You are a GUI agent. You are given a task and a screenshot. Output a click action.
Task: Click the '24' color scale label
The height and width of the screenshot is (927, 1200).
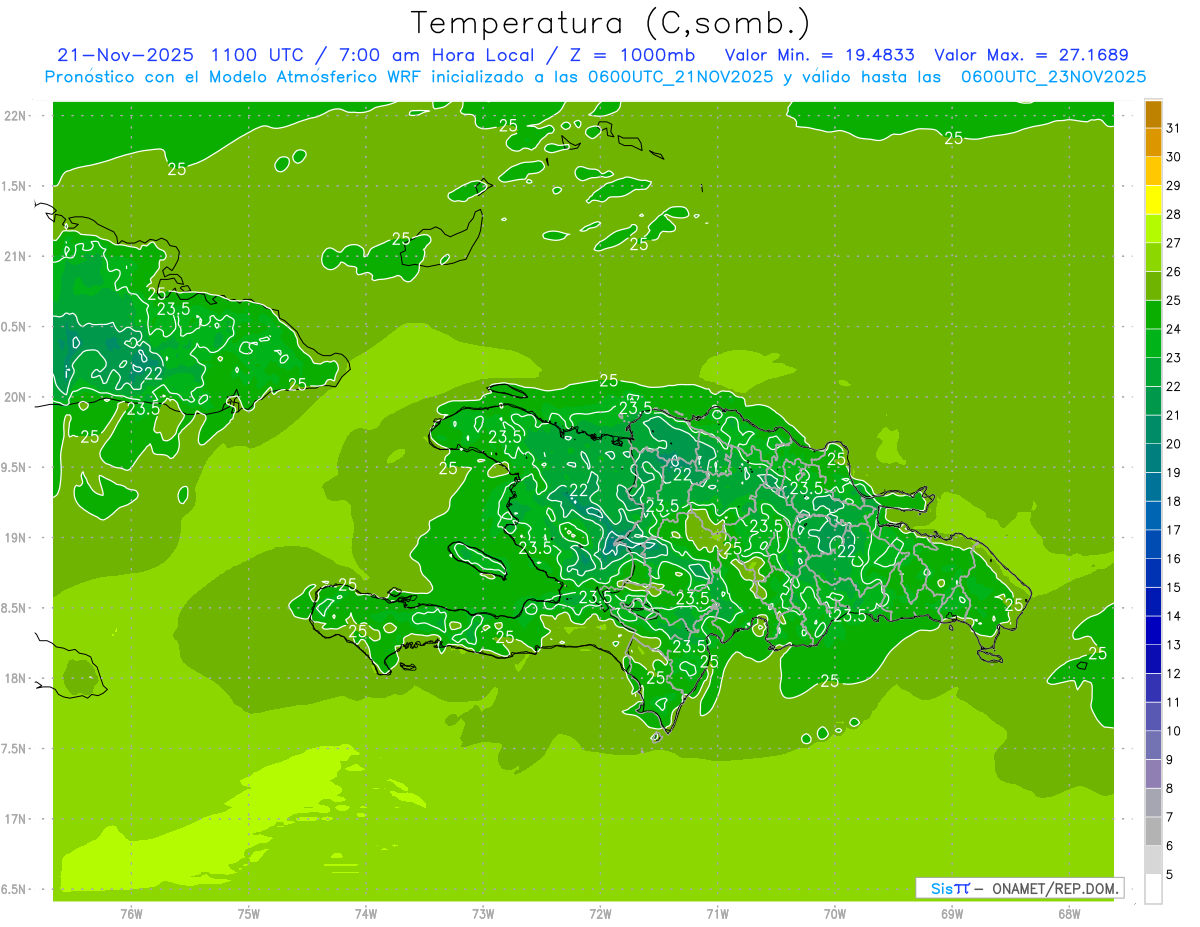coord(1174,328)
